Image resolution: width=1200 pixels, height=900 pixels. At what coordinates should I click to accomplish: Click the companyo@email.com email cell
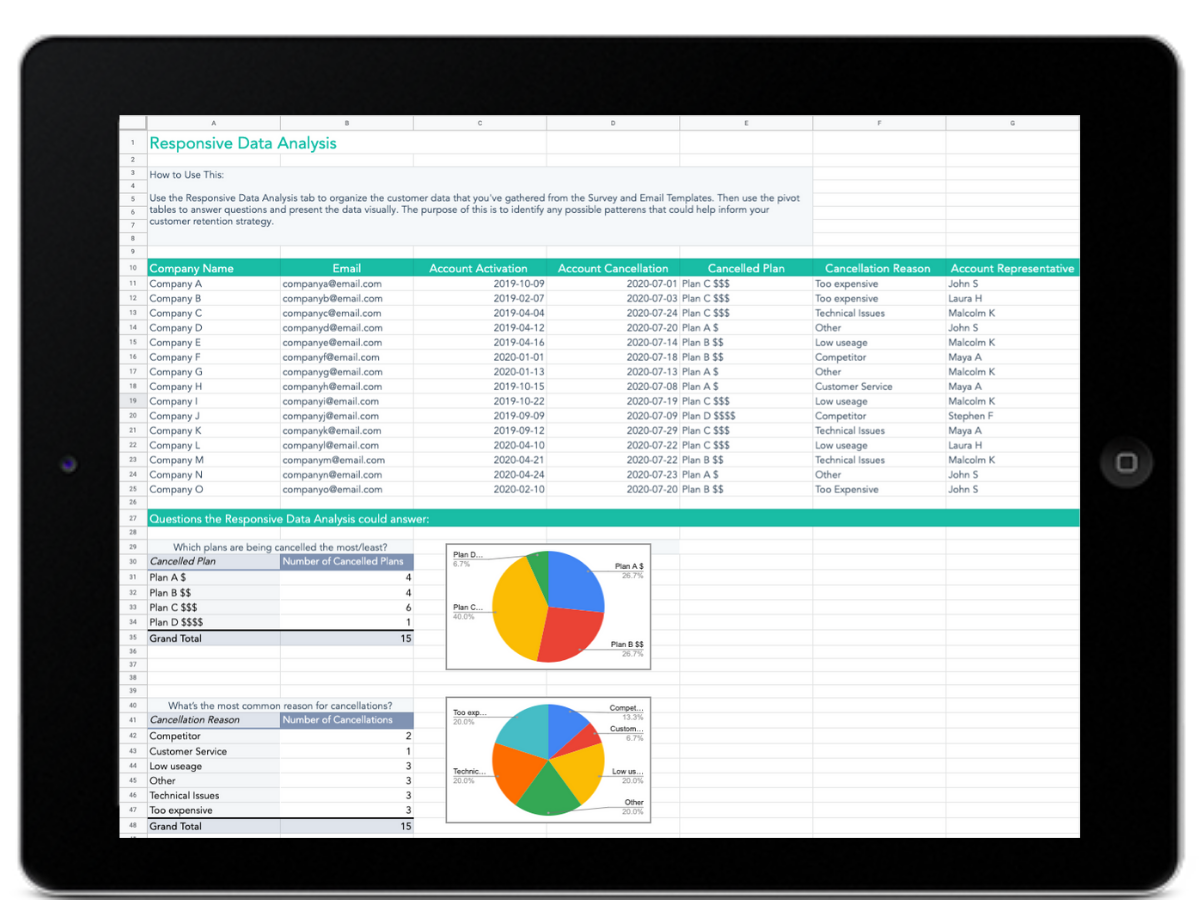coord(332,490)
